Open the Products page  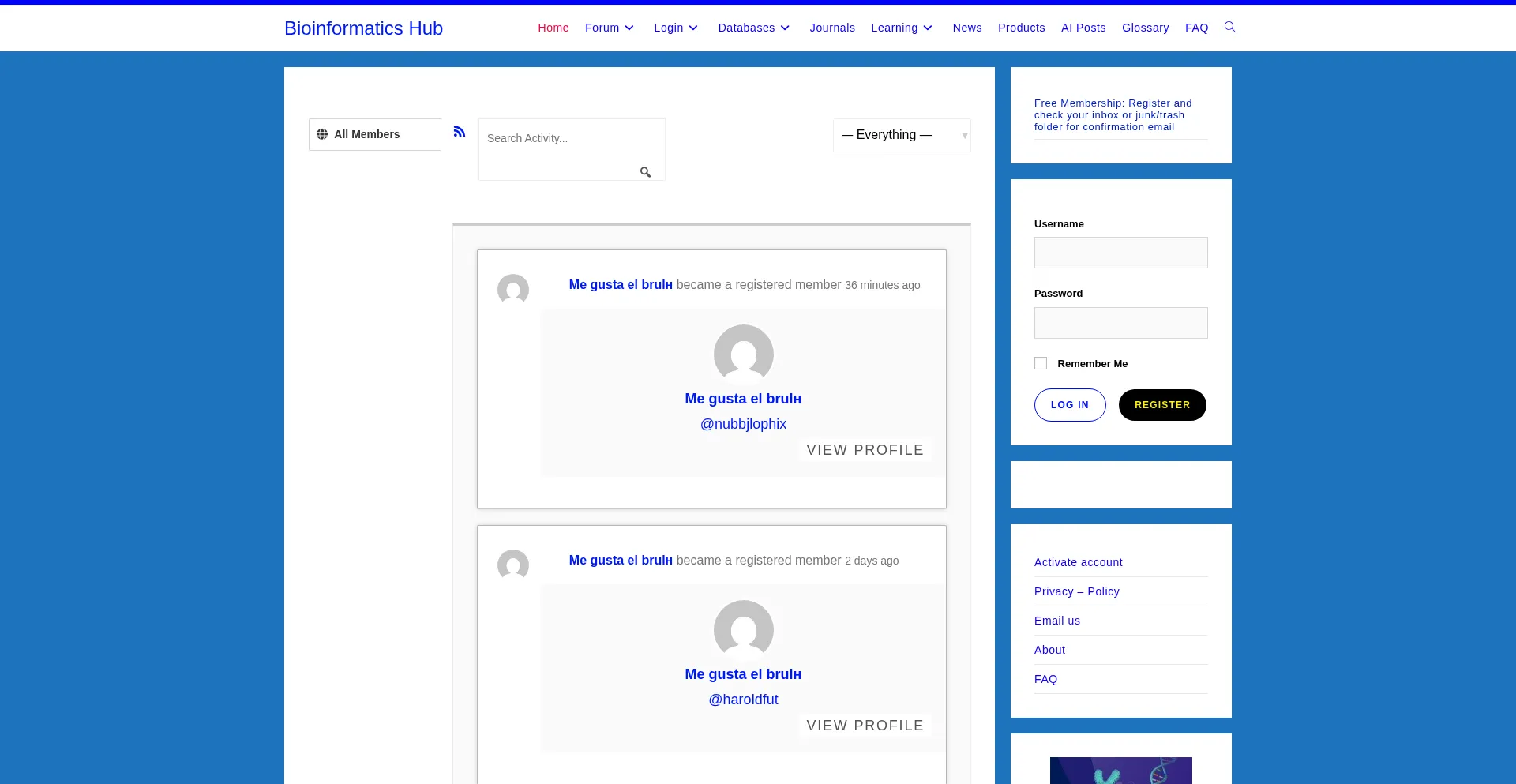click(x=1022, y=28)
